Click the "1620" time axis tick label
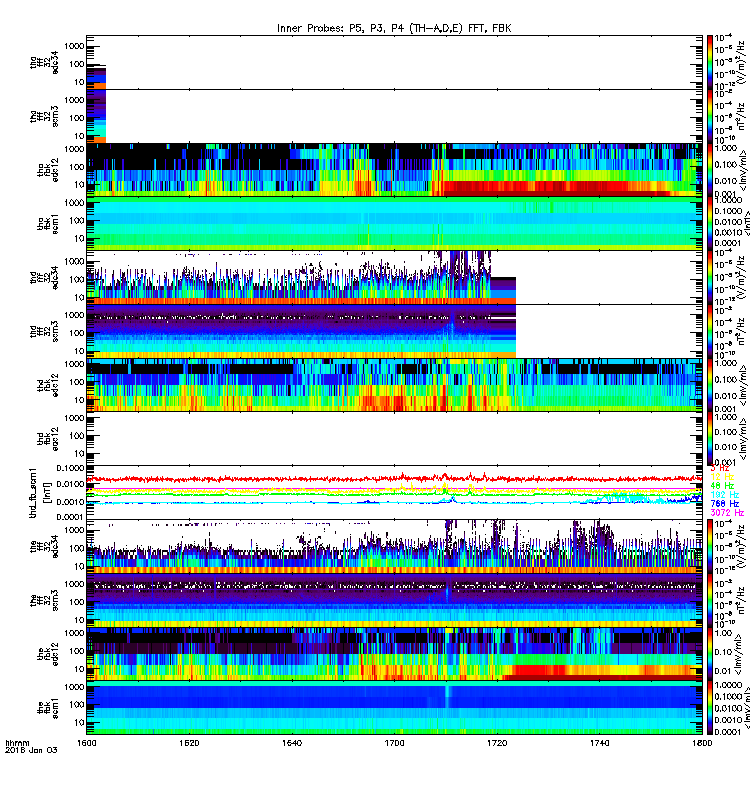The width and height of the screenshot is (750, 800). 189,743
